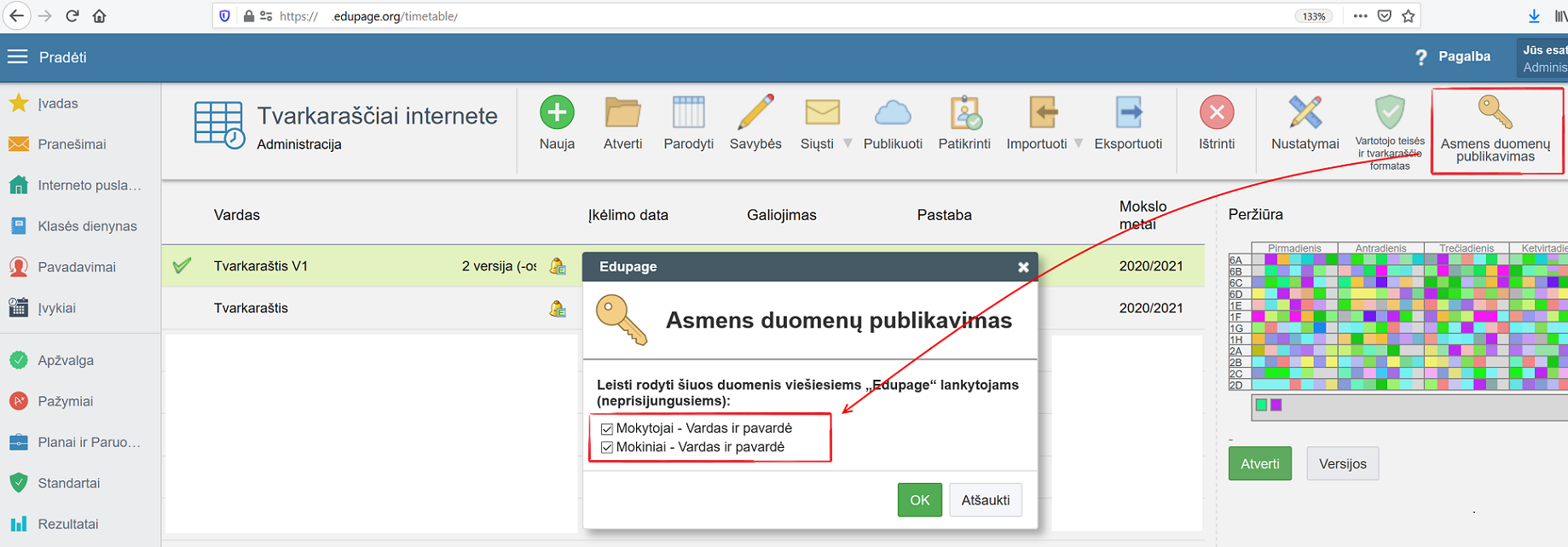Click the 133% zoom indicator
The image size is (1568, 547).
(1315, 16)
